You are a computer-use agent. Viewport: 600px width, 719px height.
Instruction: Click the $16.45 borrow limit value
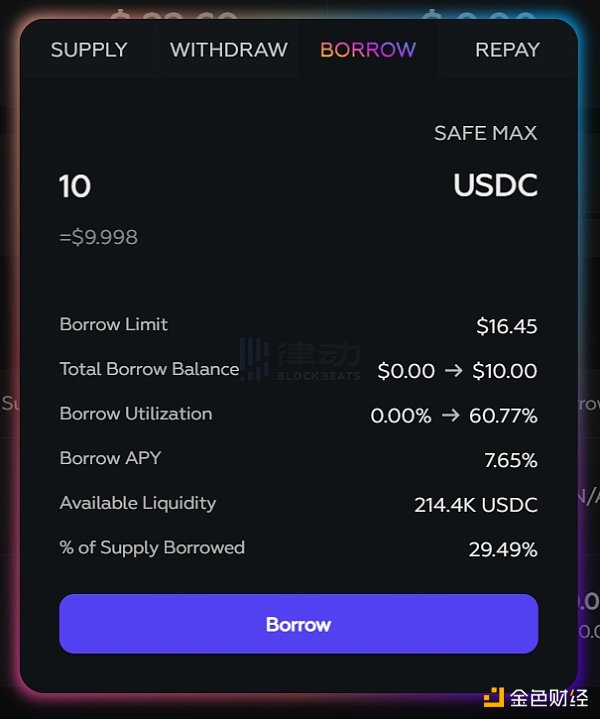click(x=507, y=326)
